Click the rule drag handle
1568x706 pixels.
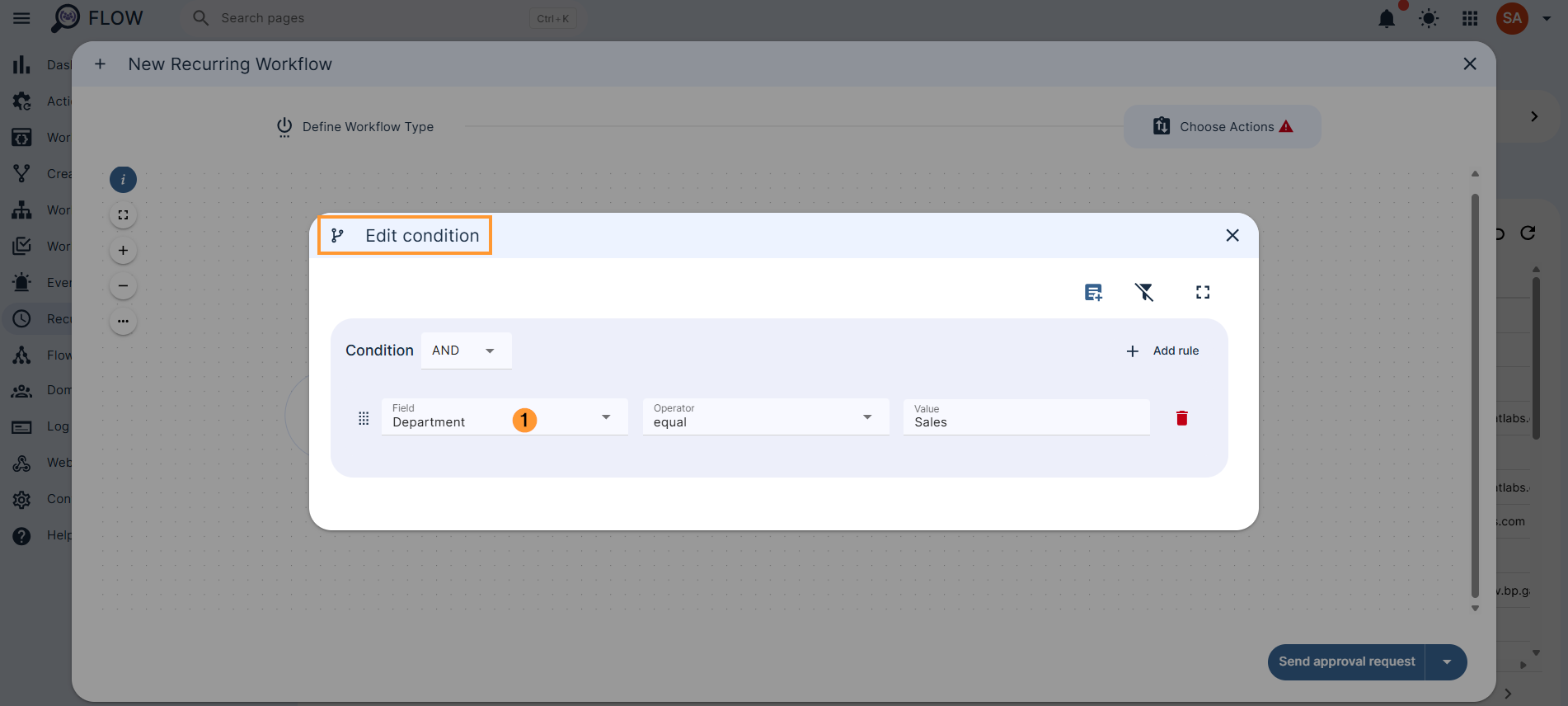point(364,418)
